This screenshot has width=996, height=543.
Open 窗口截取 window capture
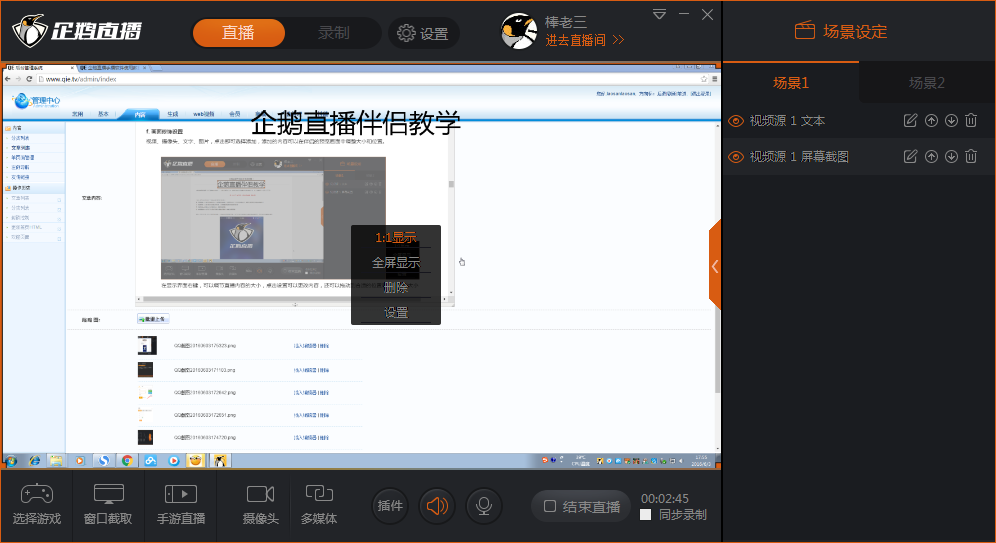(x=108, y=506)
